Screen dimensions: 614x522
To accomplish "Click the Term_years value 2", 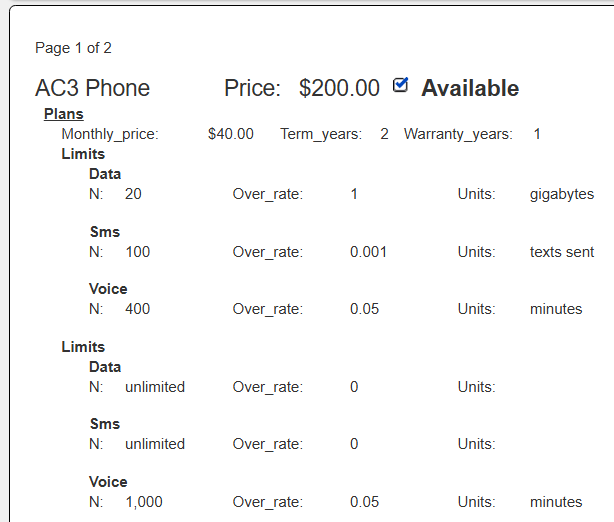I will (384, 134).
